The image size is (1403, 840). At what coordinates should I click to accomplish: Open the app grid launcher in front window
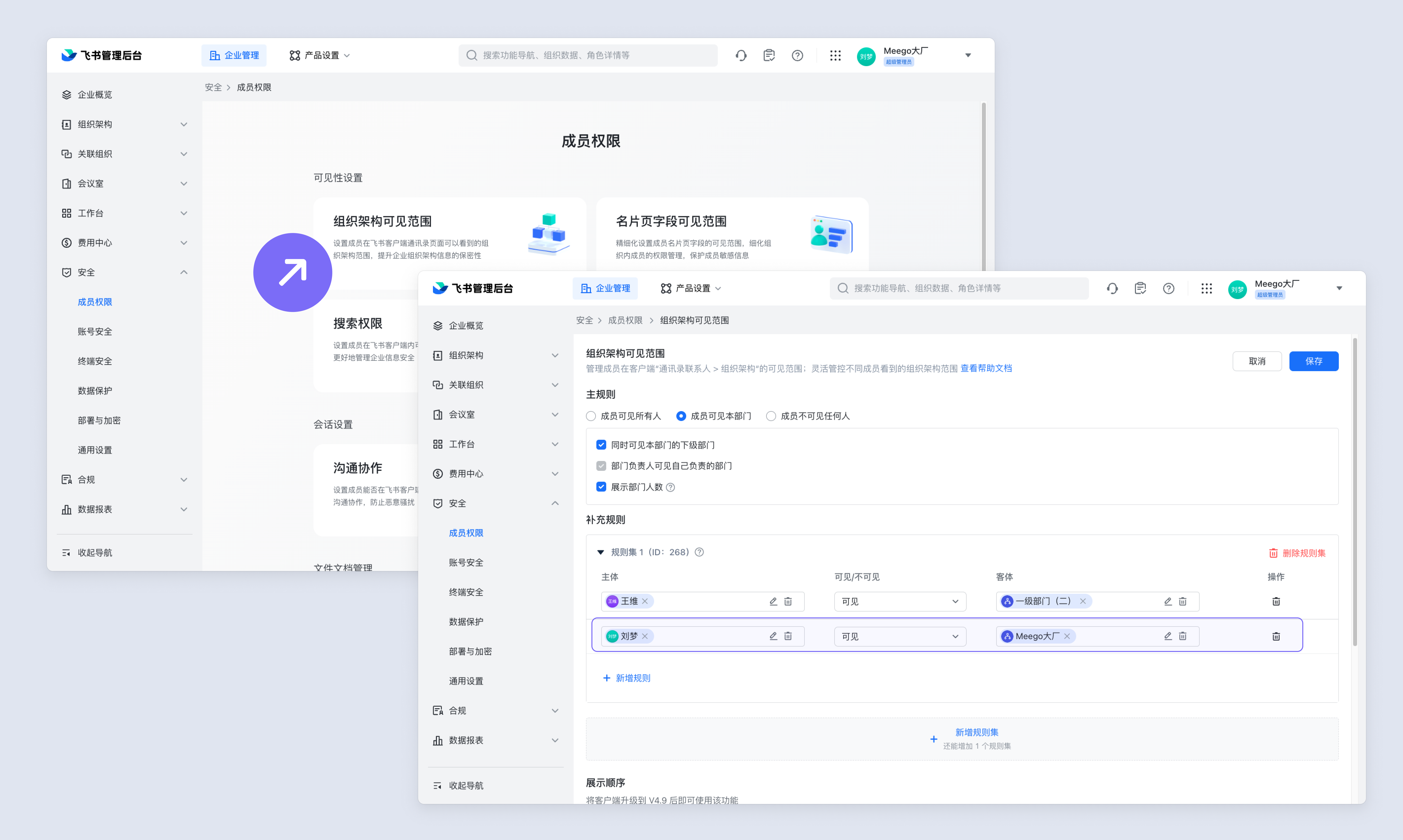pyautogui.click(x=1207, y=289)
